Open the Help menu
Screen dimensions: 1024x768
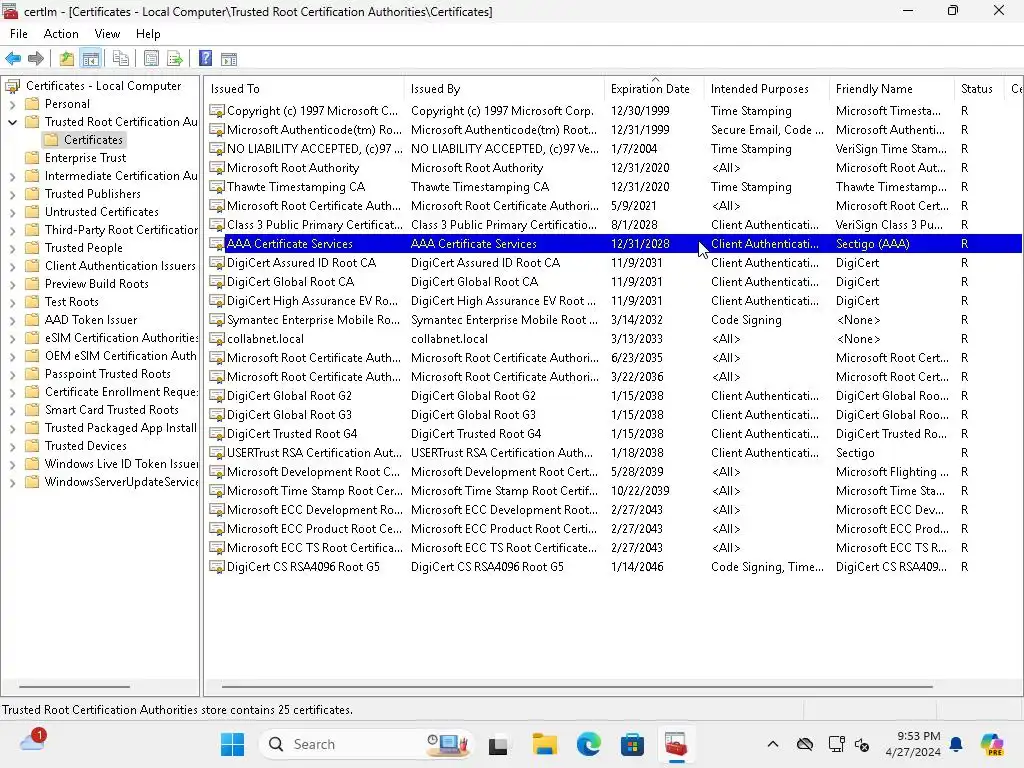coord(148,34)
